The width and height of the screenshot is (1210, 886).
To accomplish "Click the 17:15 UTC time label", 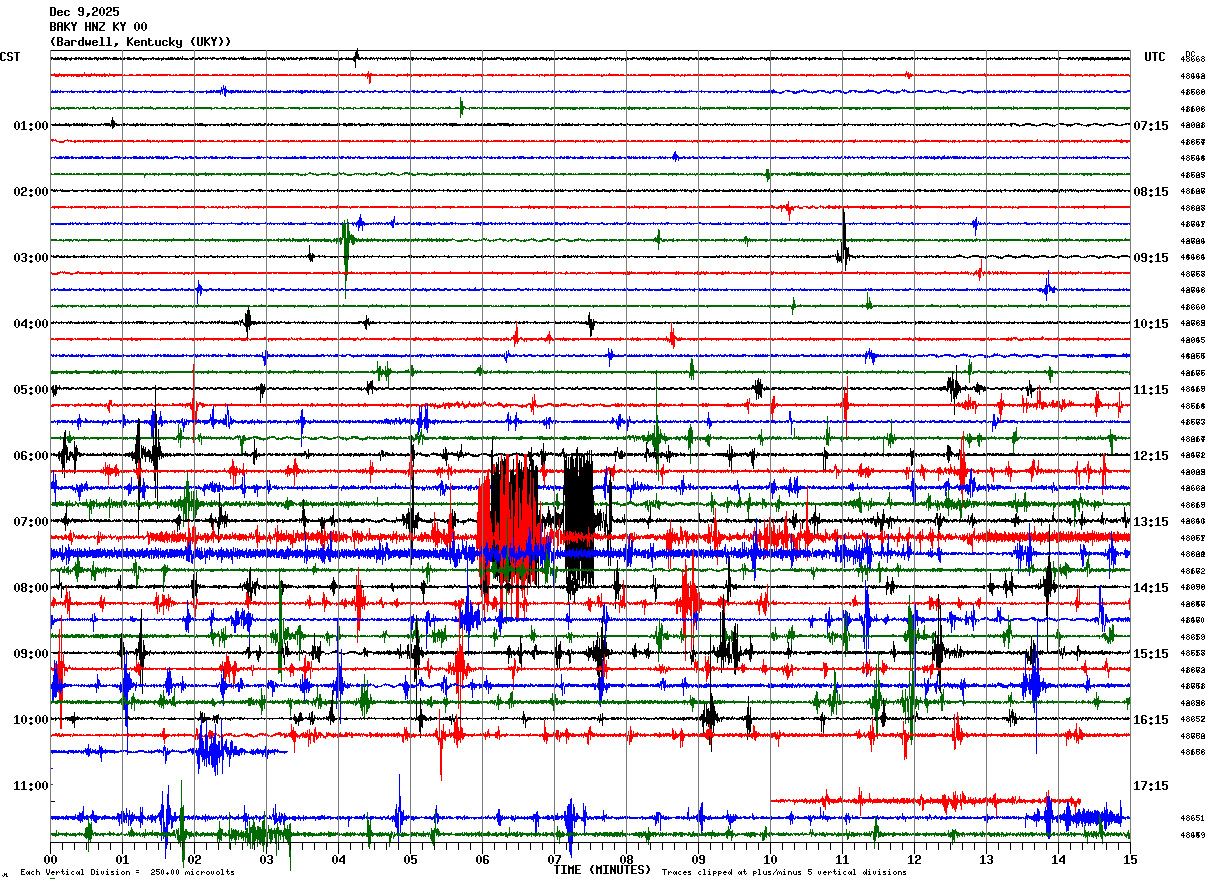I will [1151, 786].
